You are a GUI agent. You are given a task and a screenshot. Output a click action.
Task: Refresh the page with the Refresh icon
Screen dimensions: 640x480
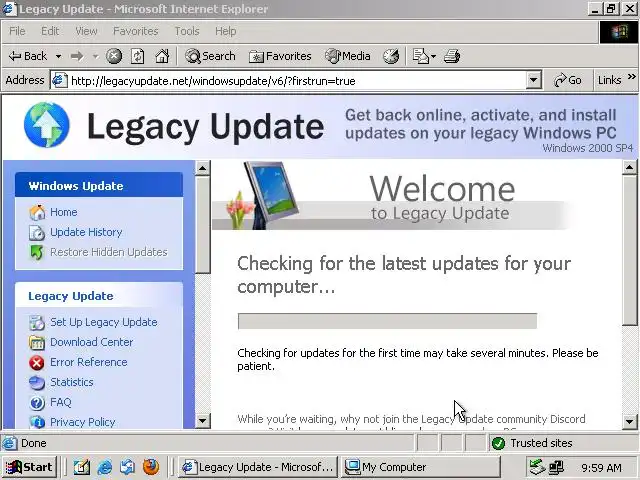coord(138,56)
